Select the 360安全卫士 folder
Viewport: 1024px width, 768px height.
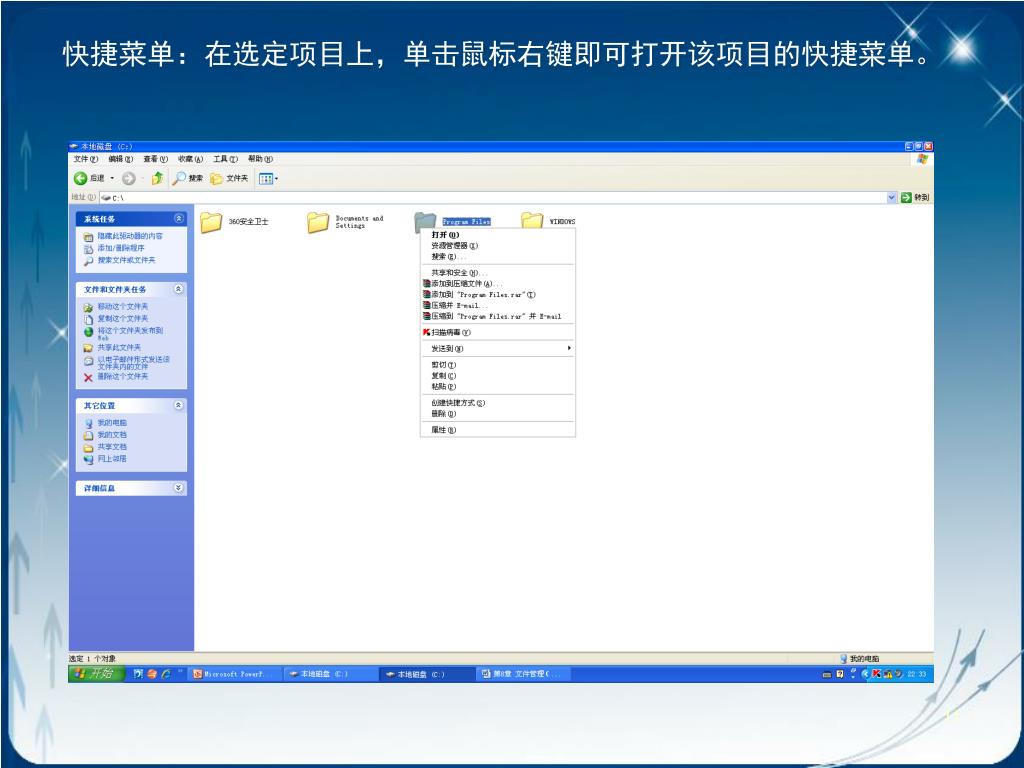[234, 222]
